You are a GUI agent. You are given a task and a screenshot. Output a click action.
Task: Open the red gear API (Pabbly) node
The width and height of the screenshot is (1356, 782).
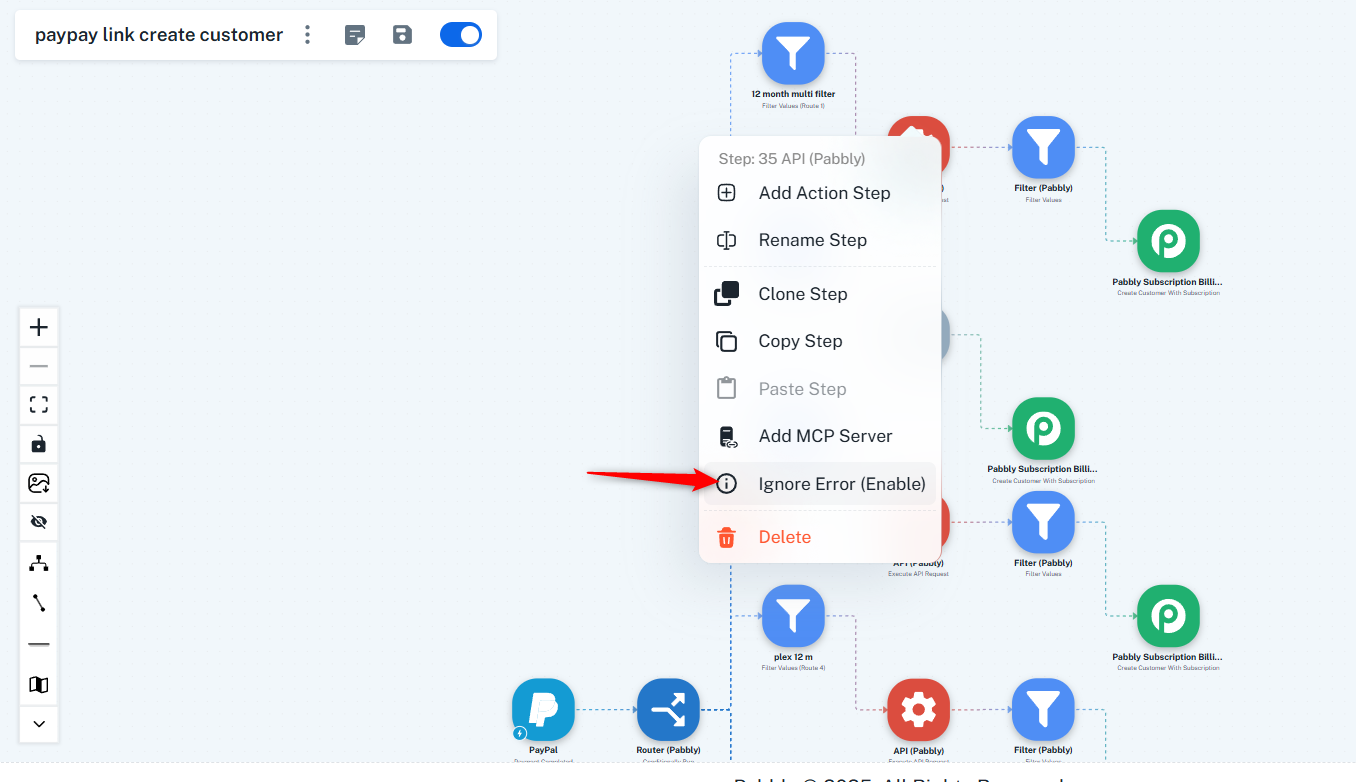918,710
